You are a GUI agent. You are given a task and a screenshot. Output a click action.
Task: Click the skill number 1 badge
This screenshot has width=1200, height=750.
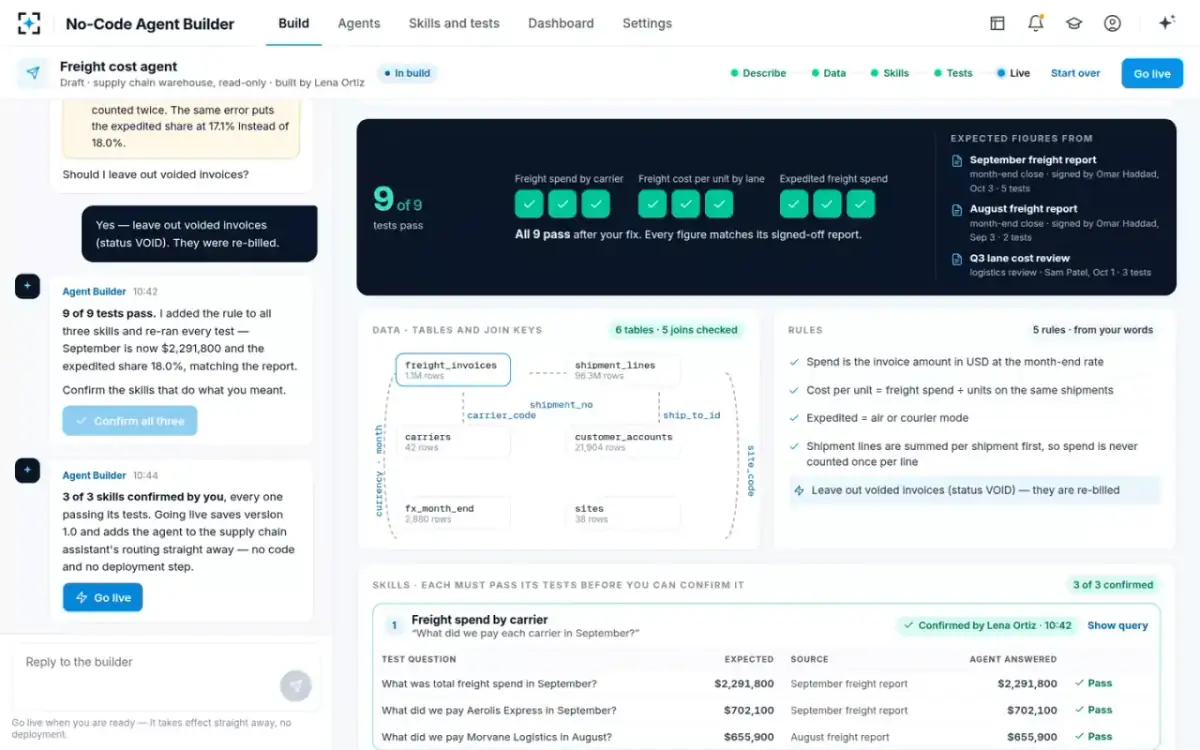pos(394,625)
